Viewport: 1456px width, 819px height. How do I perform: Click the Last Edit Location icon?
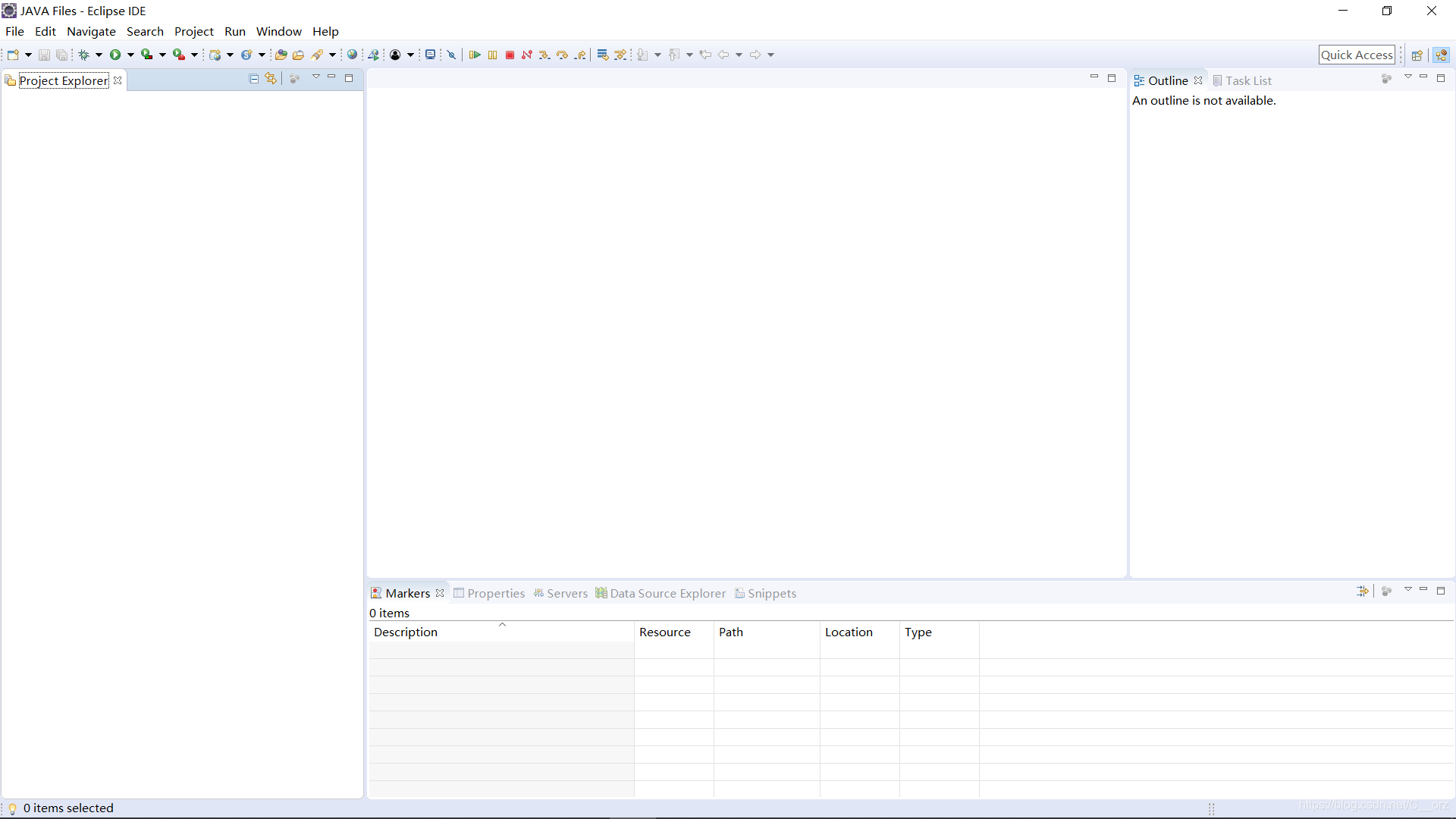point(705,55)
